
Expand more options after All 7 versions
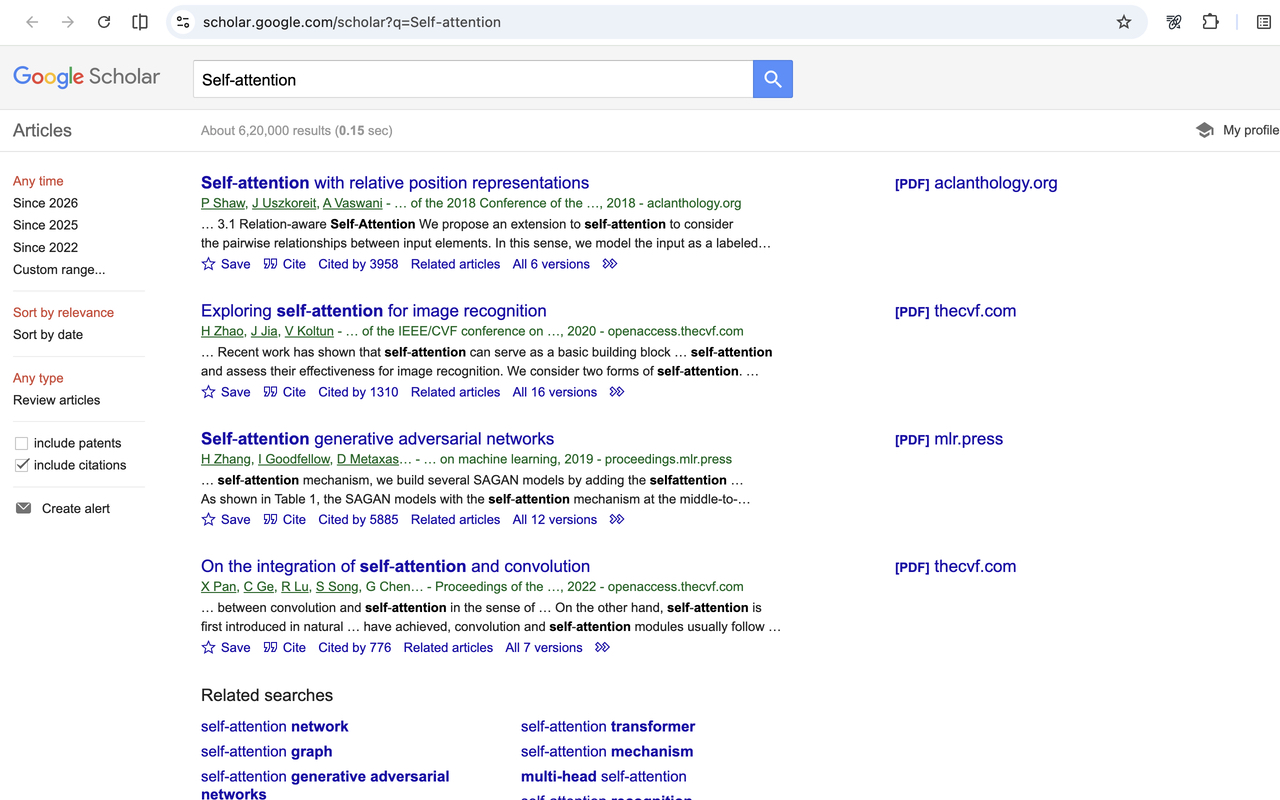click(x=602, y=647)
